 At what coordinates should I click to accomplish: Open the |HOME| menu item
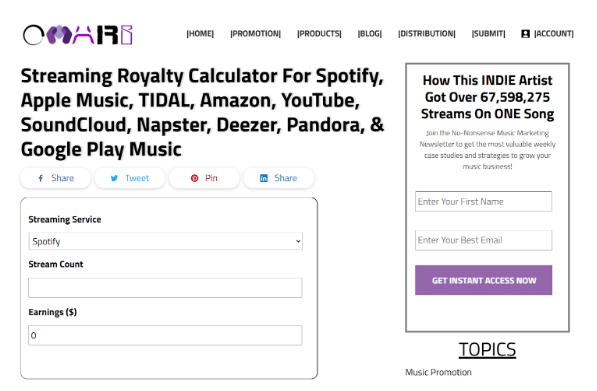[x=200, y=34]
